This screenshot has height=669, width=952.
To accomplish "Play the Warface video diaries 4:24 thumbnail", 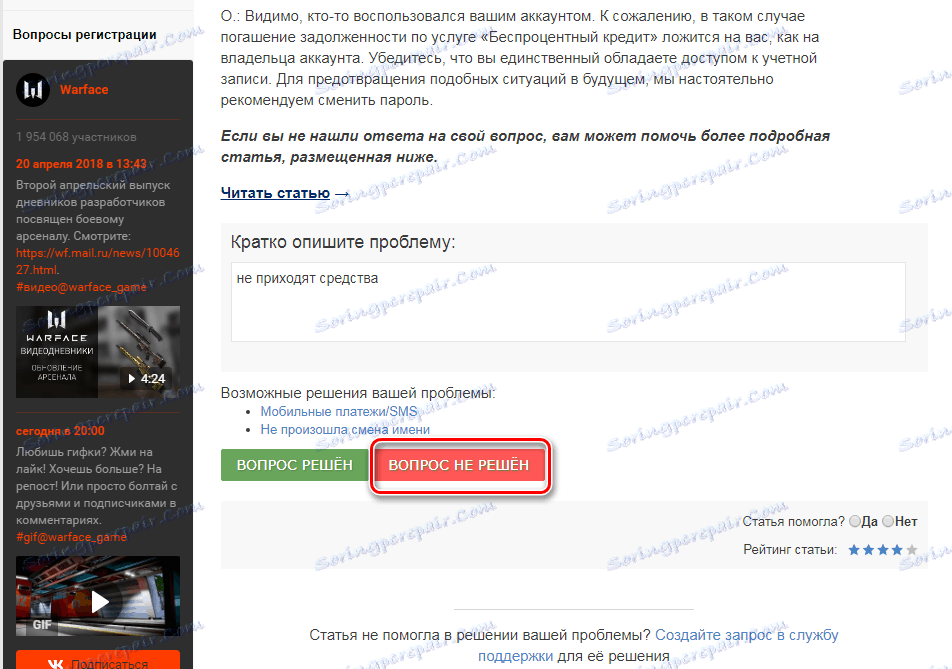I will pyautogui.click(x=98, y=352).
